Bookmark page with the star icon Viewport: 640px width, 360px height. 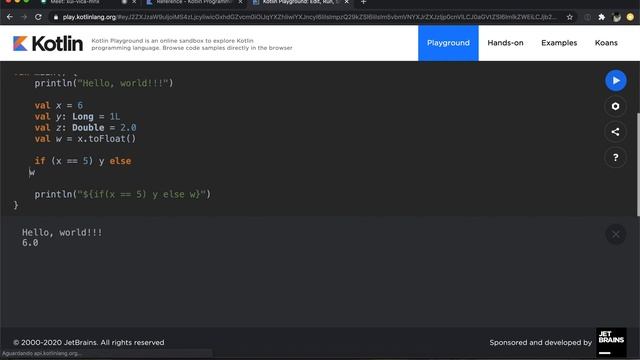point(569,17)
